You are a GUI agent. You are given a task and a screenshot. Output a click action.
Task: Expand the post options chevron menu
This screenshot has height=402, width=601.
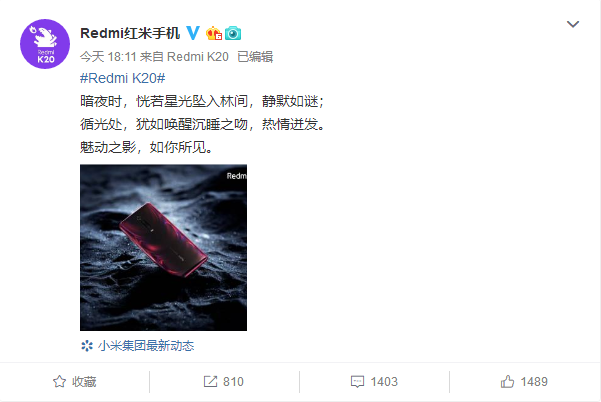tap(573, 24)
